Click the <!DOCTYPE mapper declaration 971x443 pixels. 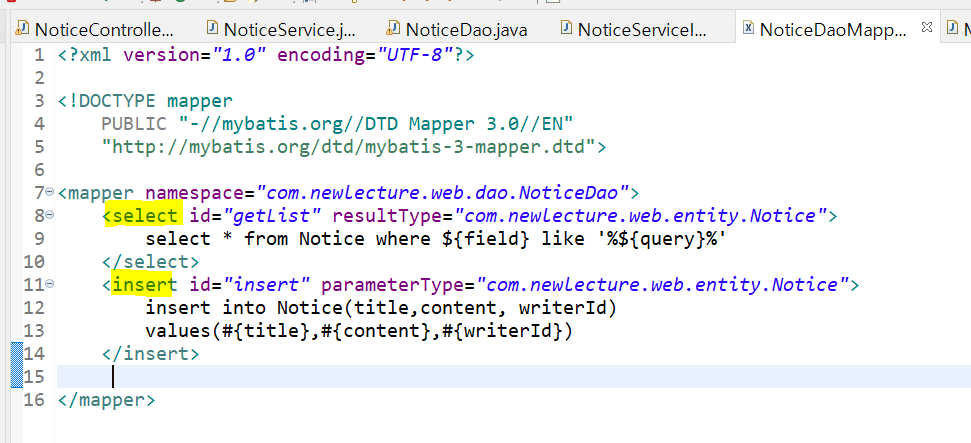[146, 101]
